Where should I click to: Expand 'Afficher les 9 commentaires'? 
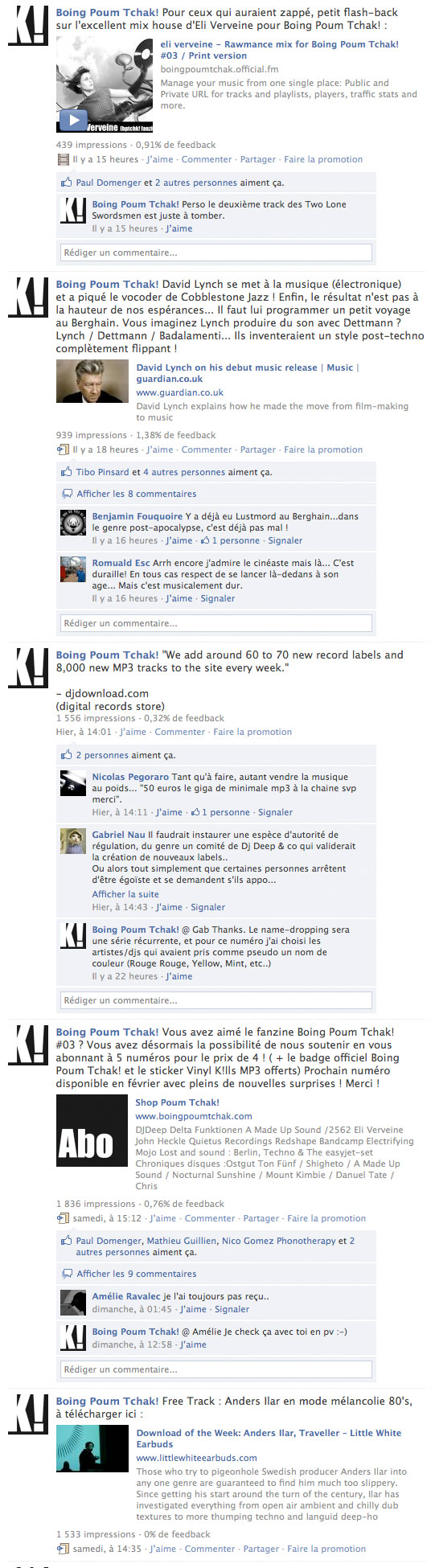(136, 1274)
